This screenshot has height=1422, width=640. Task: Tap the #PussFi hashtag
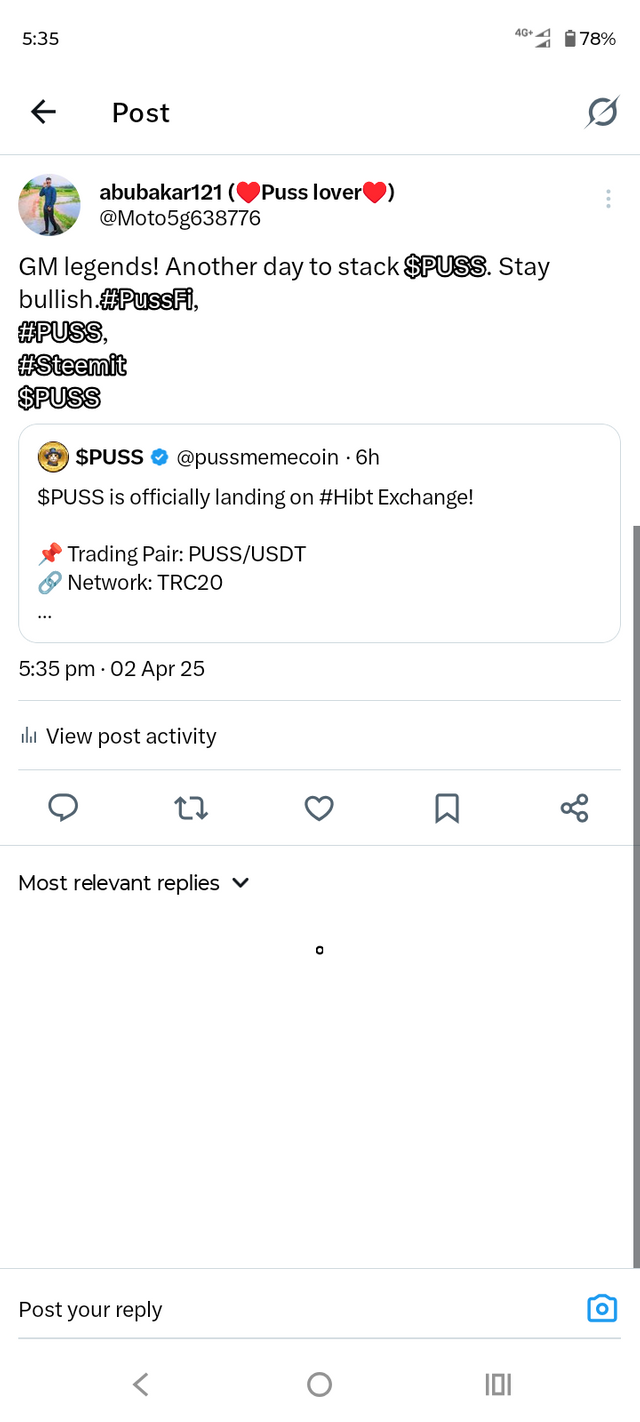[x=148, y=299]
